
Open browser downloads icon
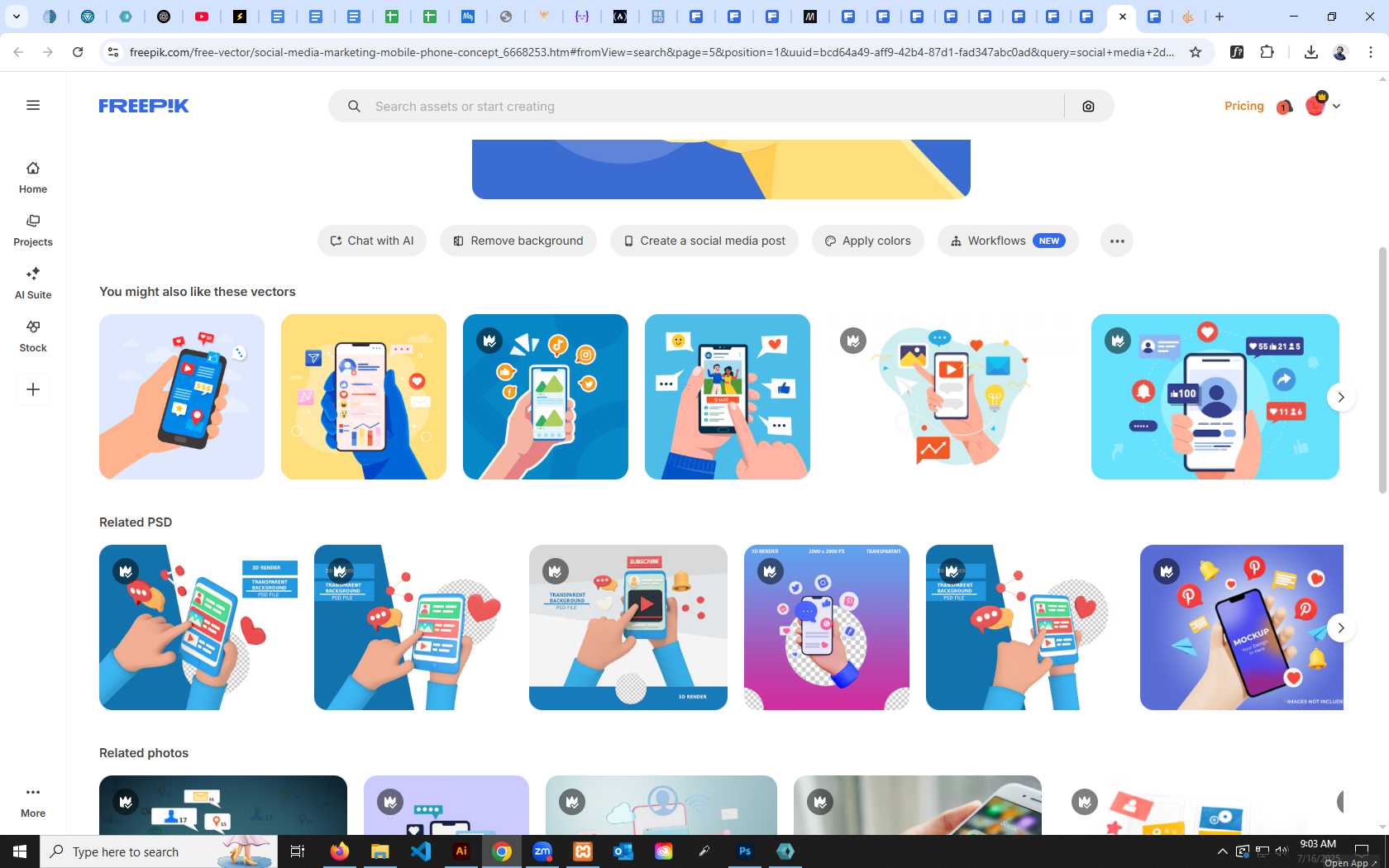point(1310,52)
